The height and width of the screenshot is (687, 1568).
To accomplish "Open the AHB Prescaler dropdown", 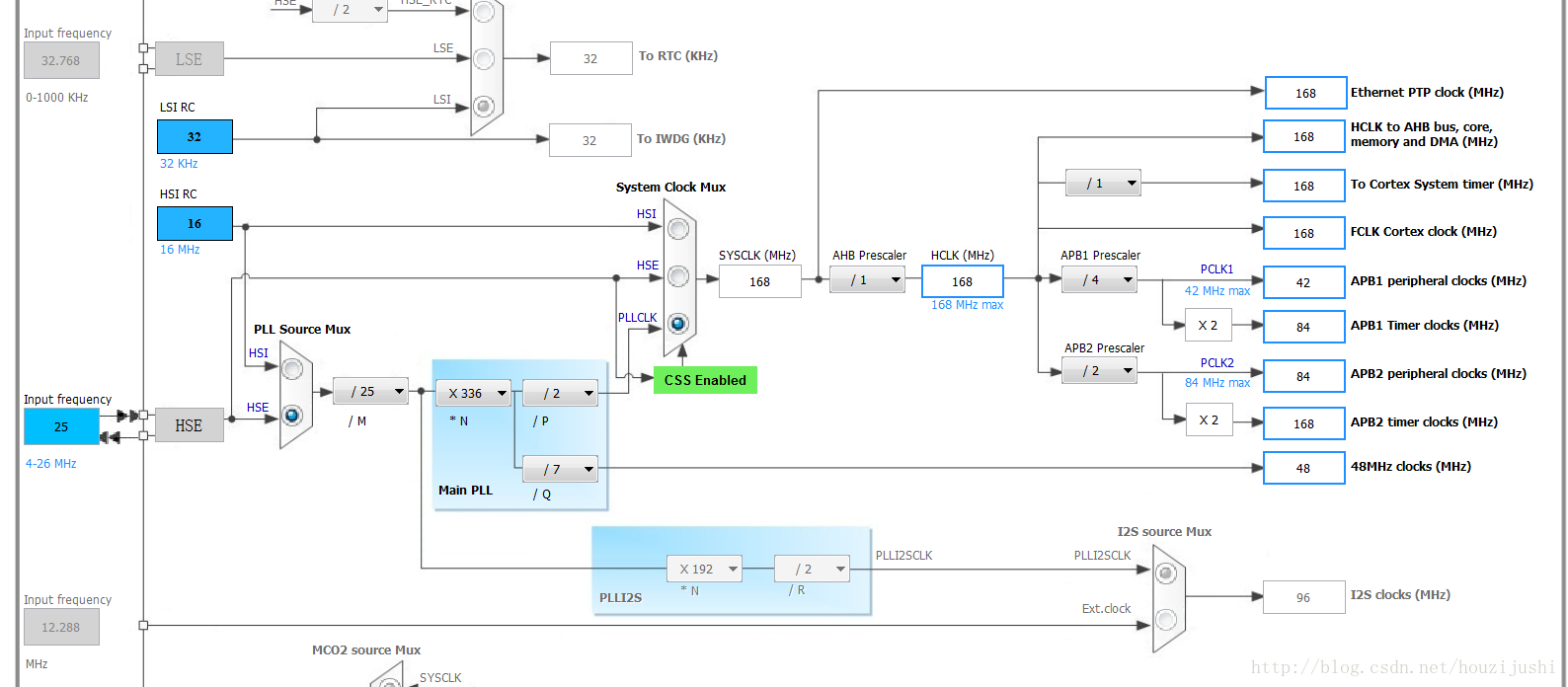I will click(866, 280).
